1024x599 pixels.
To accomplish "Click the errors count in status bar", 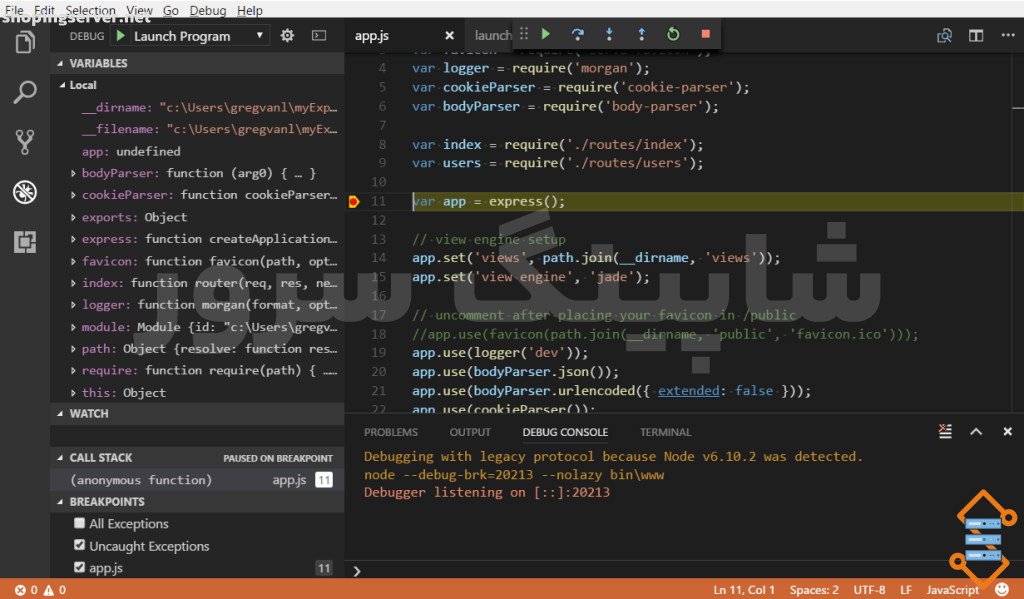I will pos(26,590).
